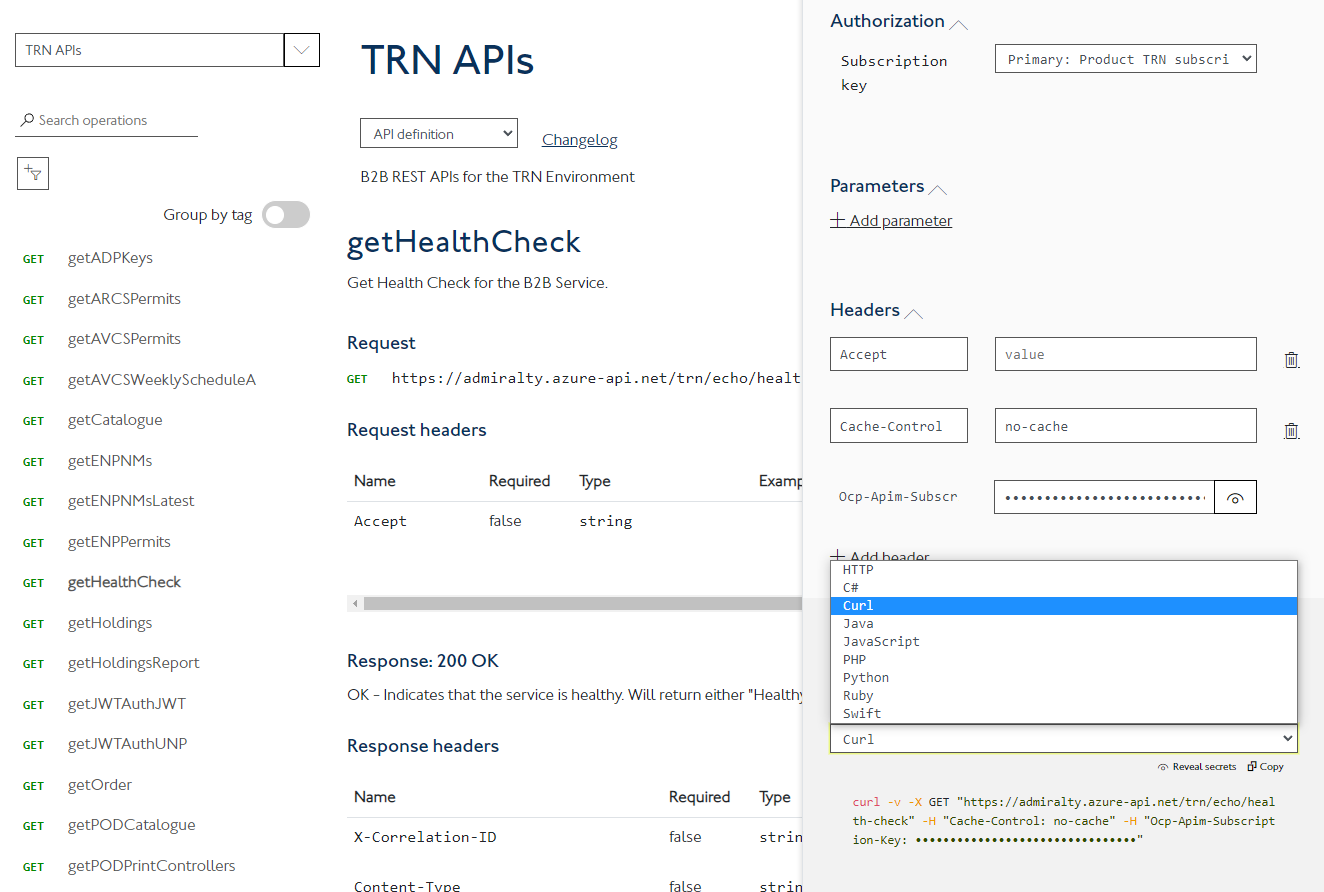
Task: Click the Copy code snippet icon
Action: click(1265, 767)
